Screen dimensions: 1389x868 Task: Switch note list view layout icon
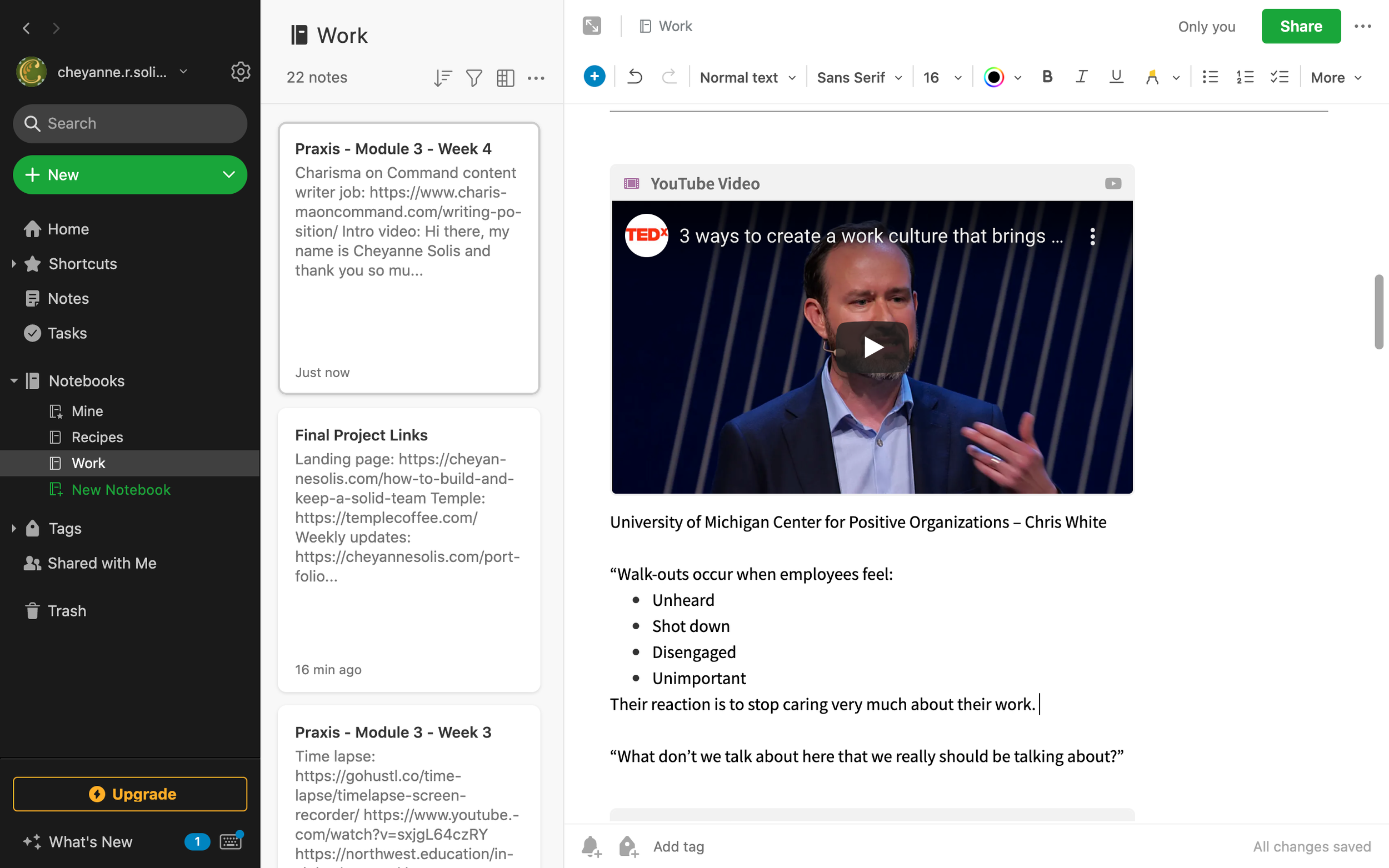tap(505, 78)
